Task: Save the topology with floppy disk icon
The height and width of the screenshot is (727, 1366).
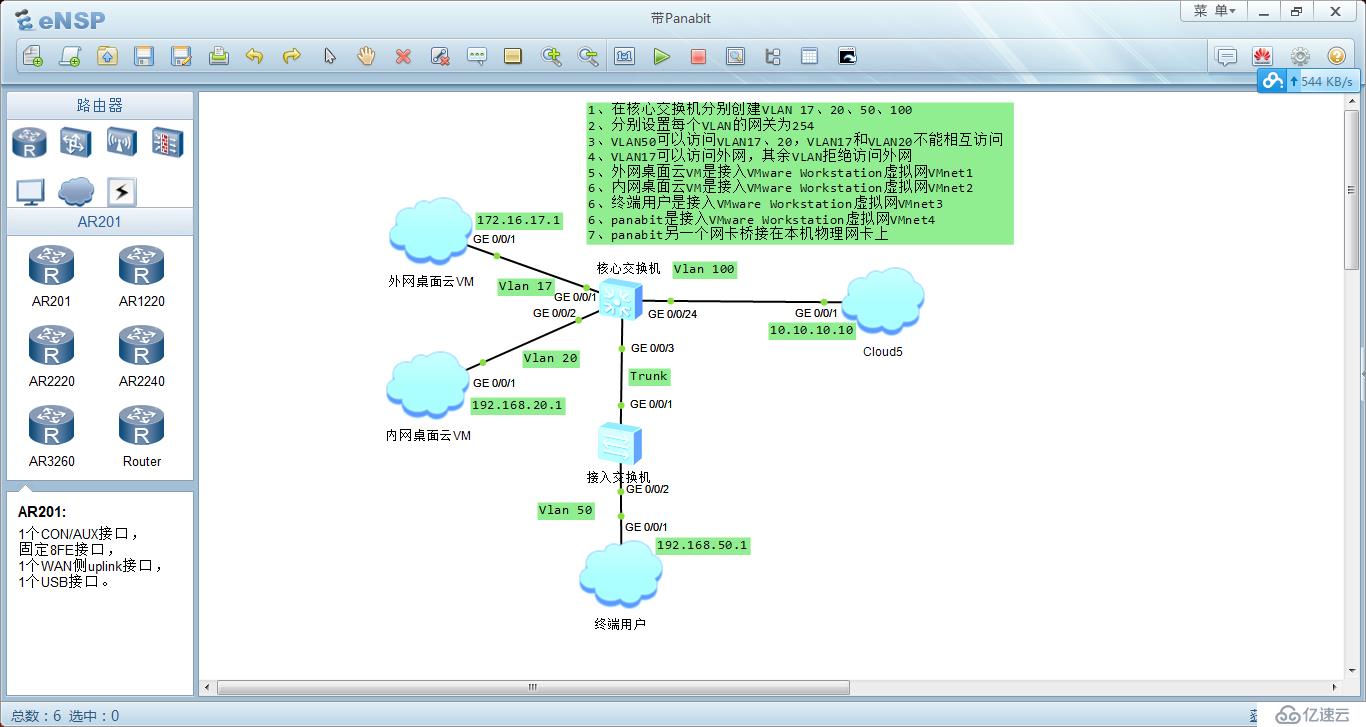Action: coord(144,56)
